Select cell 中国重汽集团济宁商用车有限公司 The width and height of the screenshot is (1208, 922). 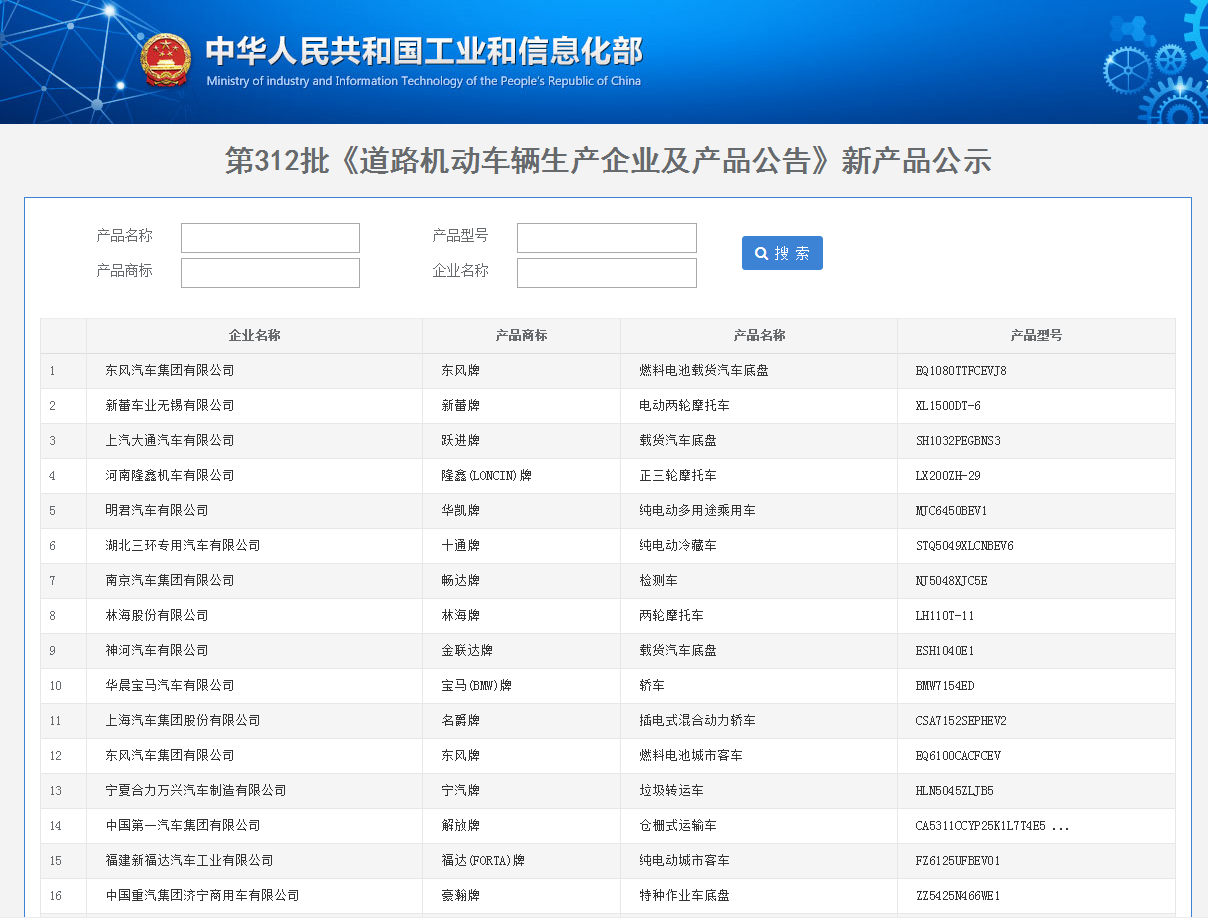(202, 896)
